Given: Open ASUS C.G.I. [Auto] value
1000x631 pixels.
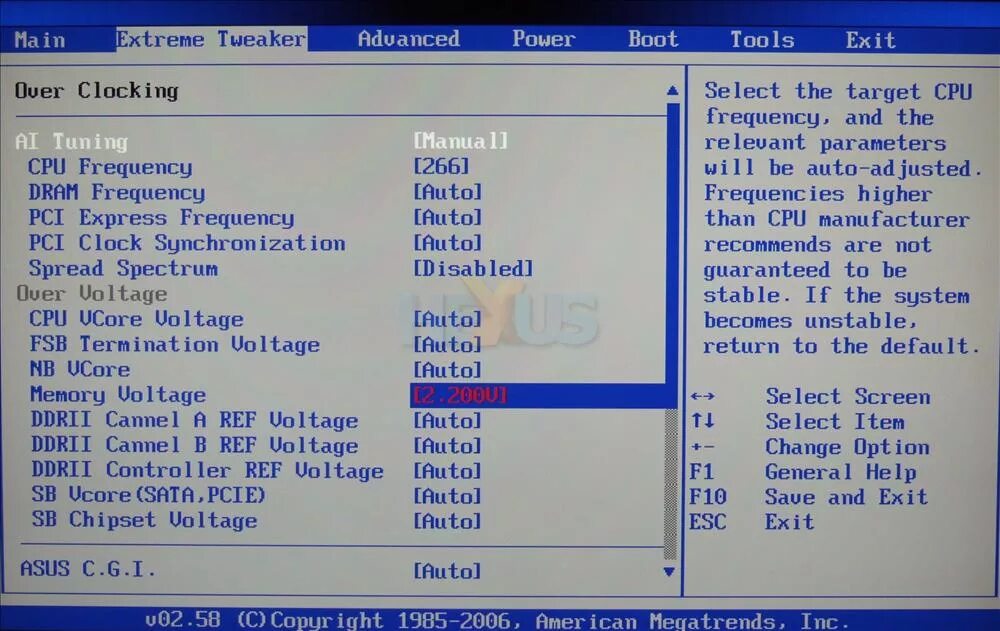Looking at the screenshot, I should tap(448, 571).
